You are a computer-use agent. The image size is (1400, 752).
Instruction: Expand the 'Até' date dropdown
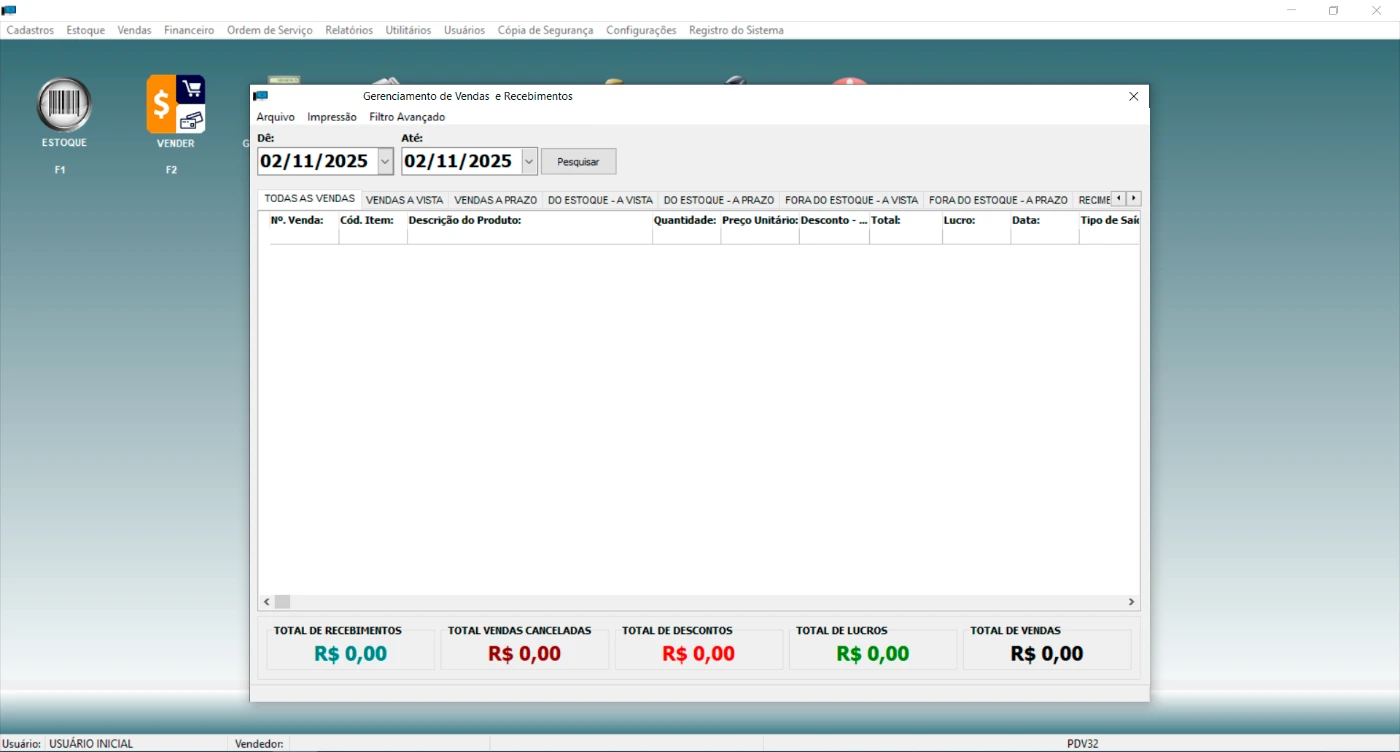tap(529, 161)
